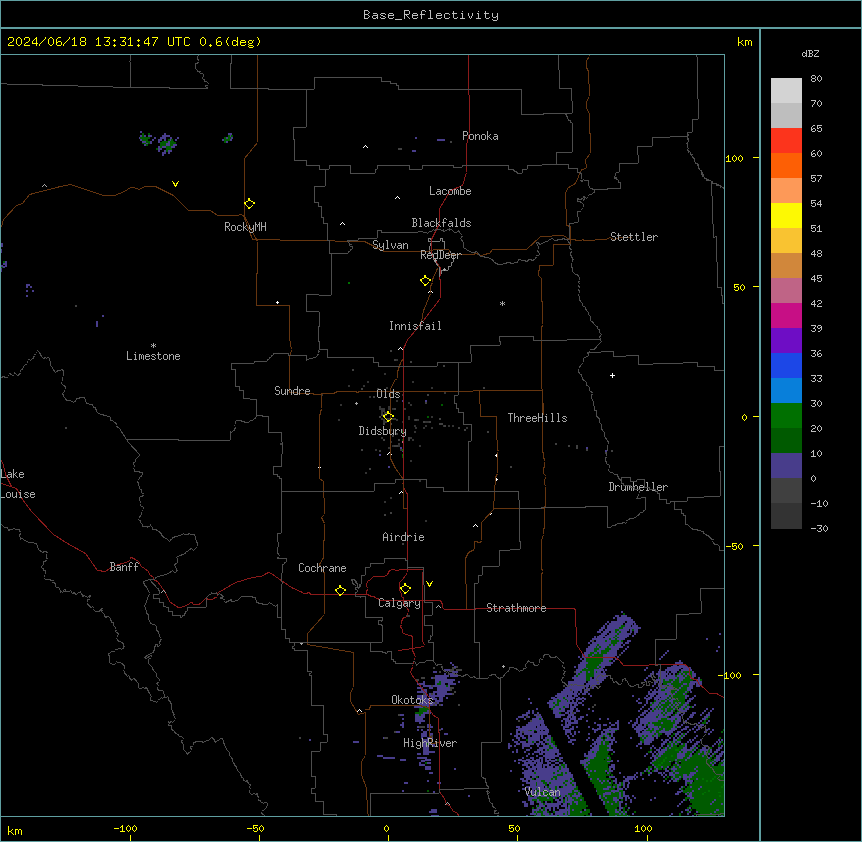
Task: Click the Vulcan city label
Action: [543, 792]
